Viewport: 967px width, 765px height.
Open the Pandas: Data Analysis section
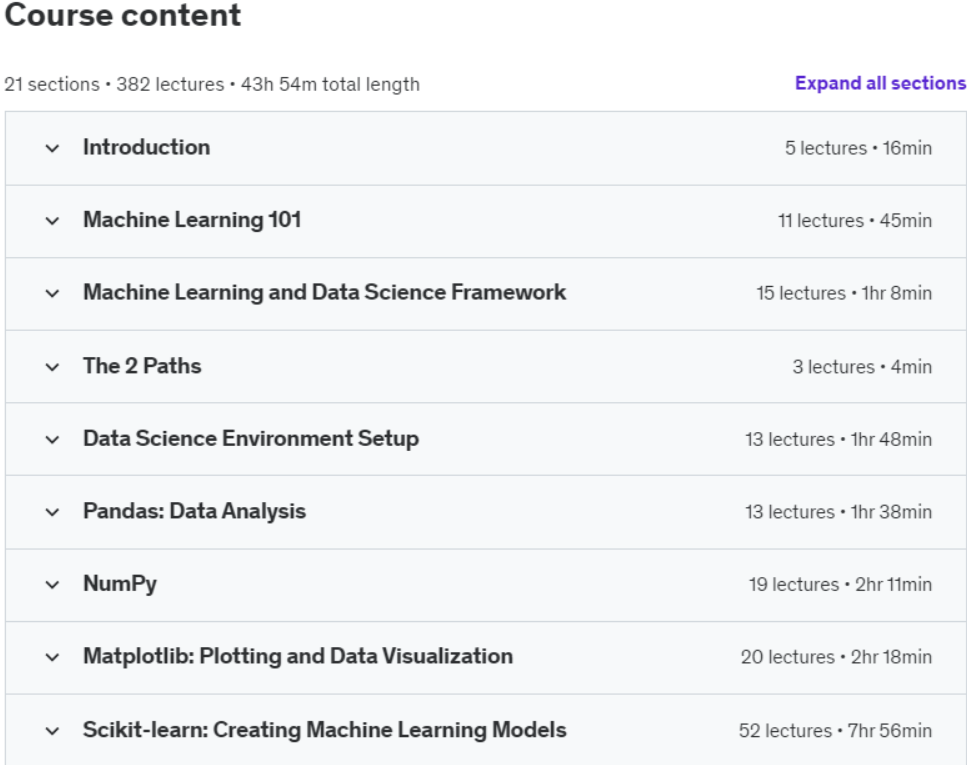coord(194,512)
